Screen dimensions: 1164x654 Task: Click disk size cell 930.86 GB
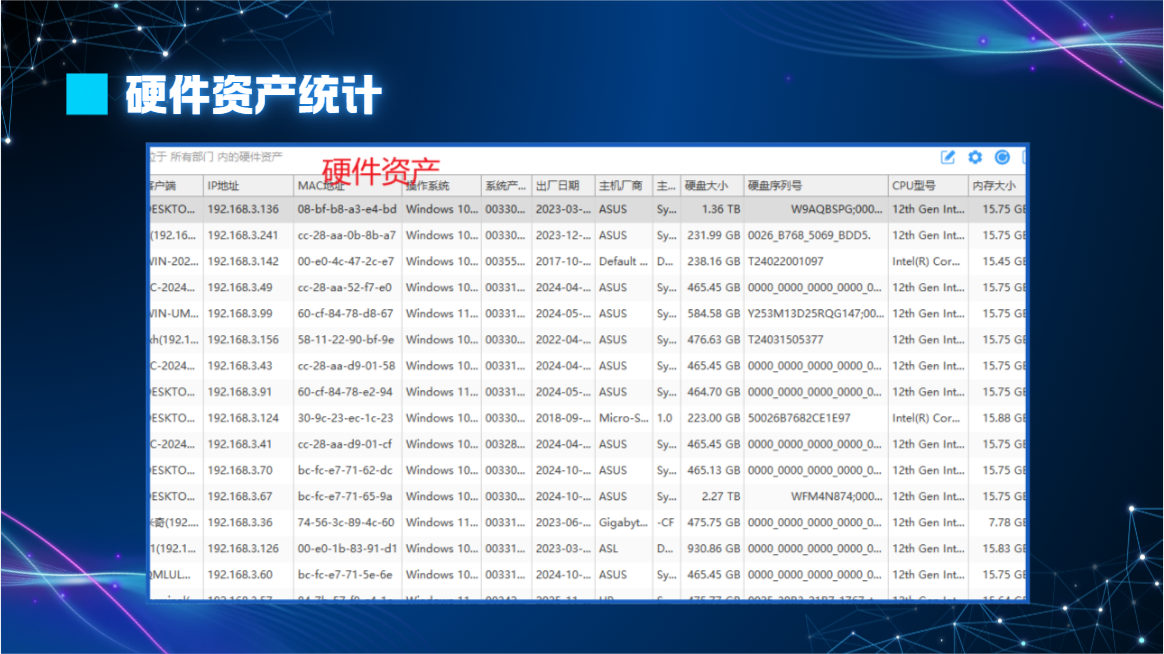coord(713,549)
